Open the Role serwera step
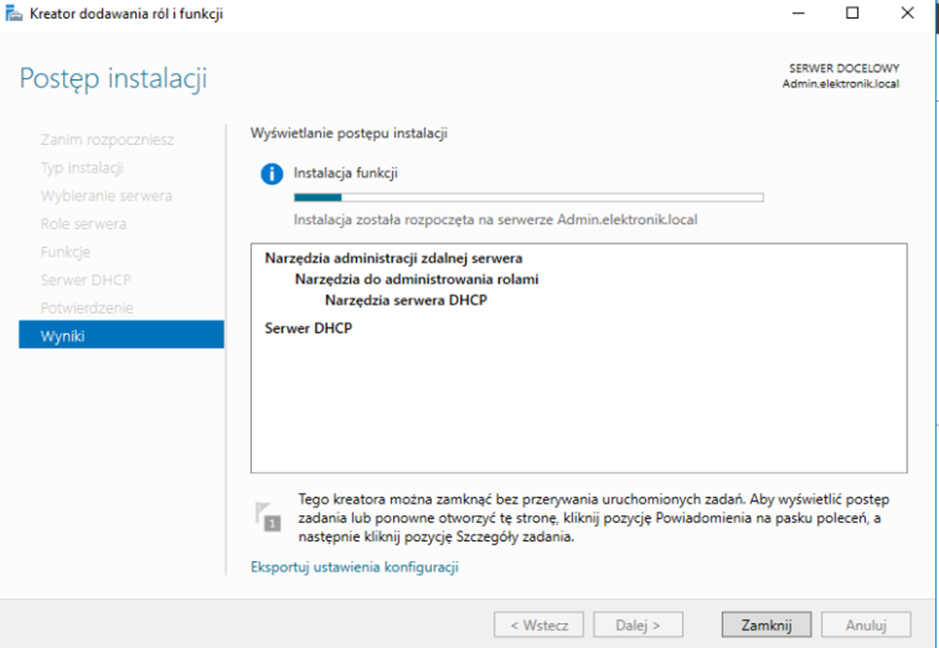 point(83,224)
